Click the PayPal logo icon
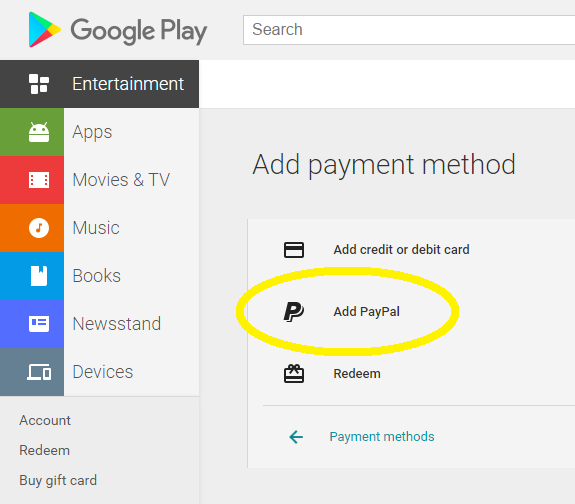The image size is (575, 504). click(x=293, y=312)
